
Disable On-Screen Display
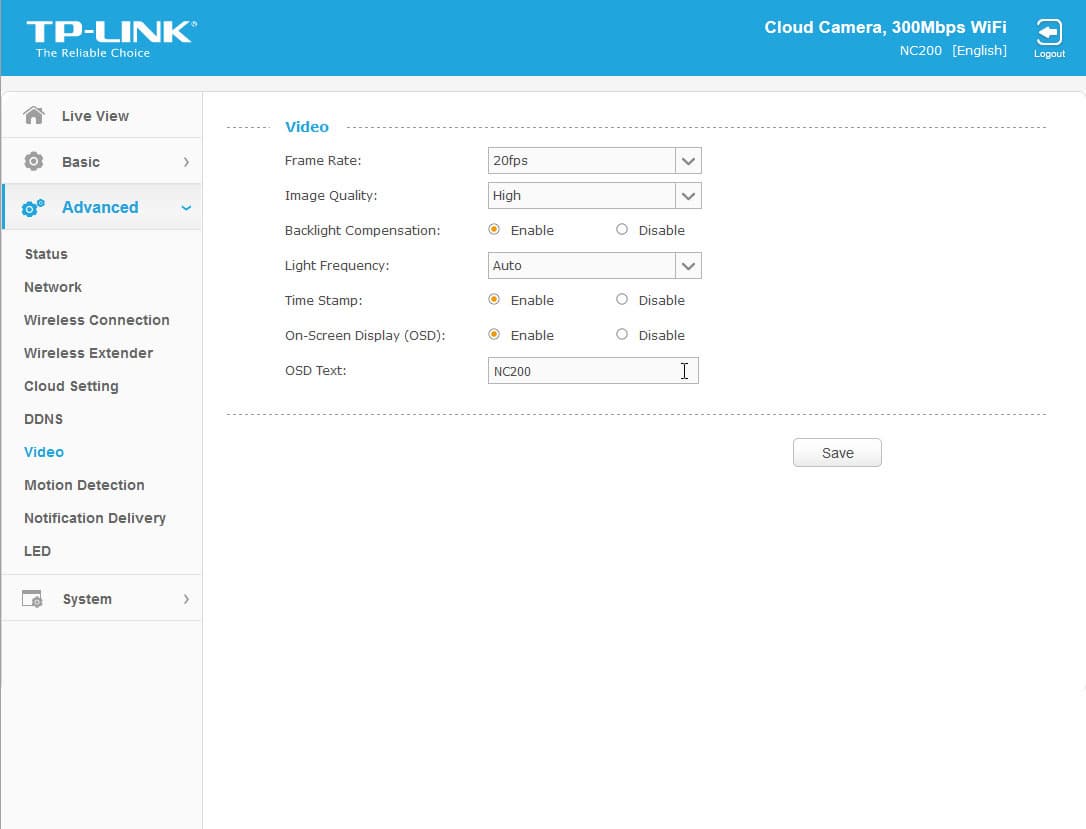pyautogui.click(x=622, y=335)
